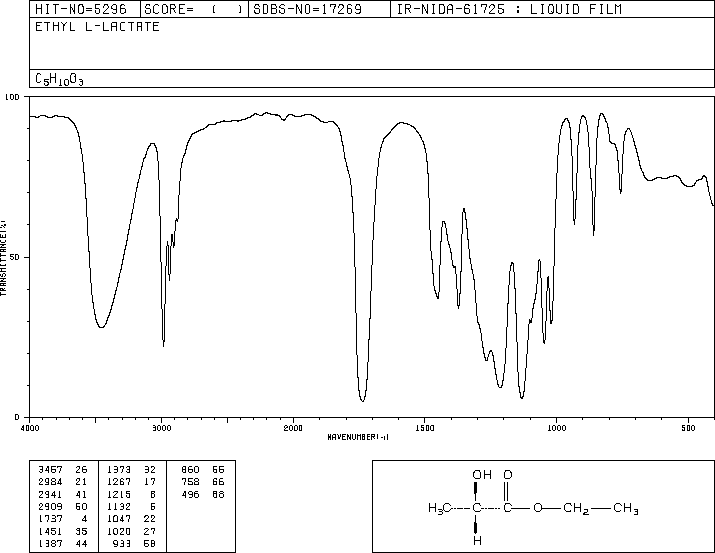Image resolution: width=715 pixels, height=553 pixels.
Task: Click the OH group in the structure
Action: [x=482, y=475]
